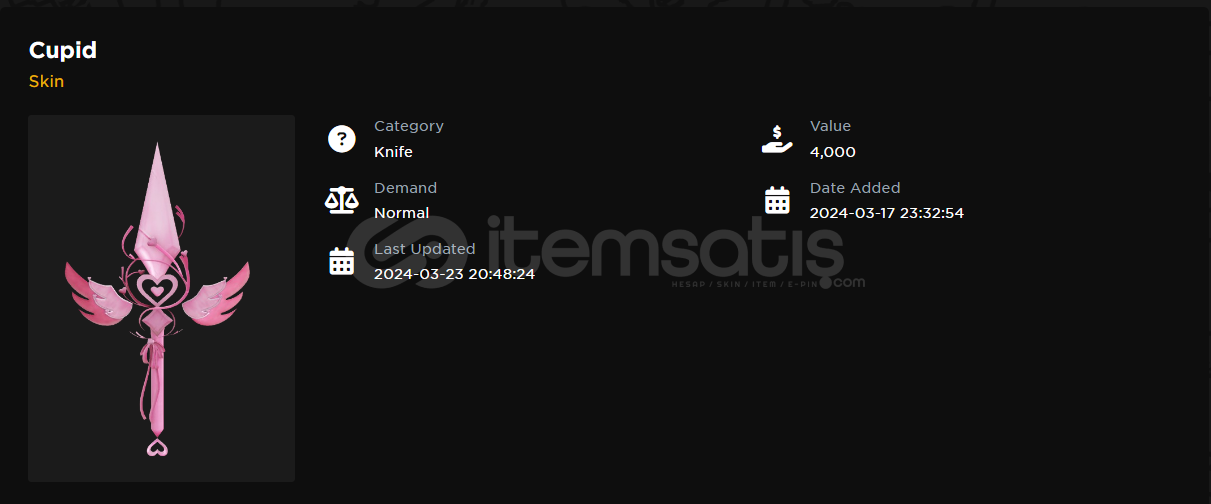Click the calendar icon beside Date Added
This screenshot has height=504, width=1211.
tap(777, 200)
